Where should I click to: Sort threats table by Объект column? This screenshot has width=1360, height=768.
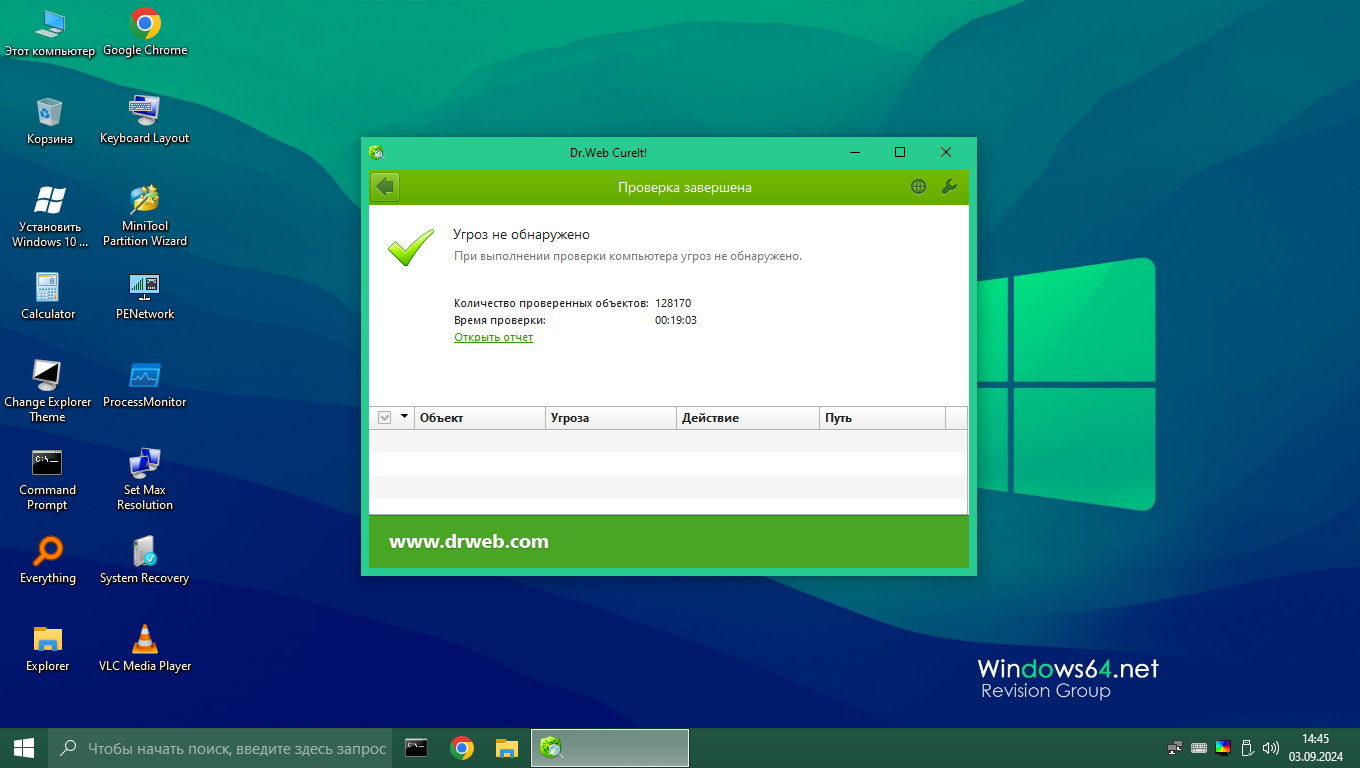click(x=480, y=418)
